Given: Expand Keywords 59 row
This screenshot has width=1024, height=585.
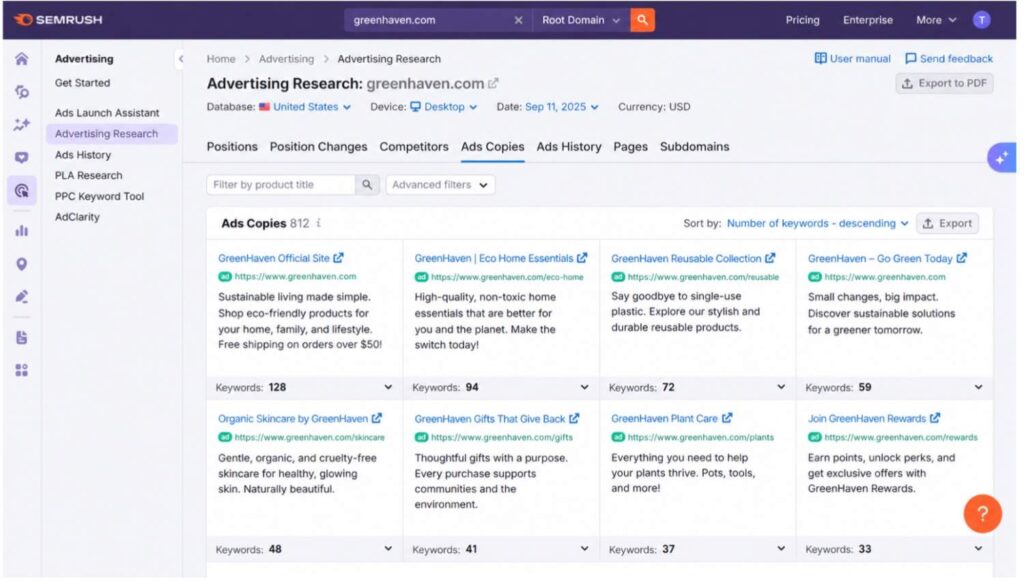Looking at the screenshot, I should pyautogui.click(x=894, y=387).
